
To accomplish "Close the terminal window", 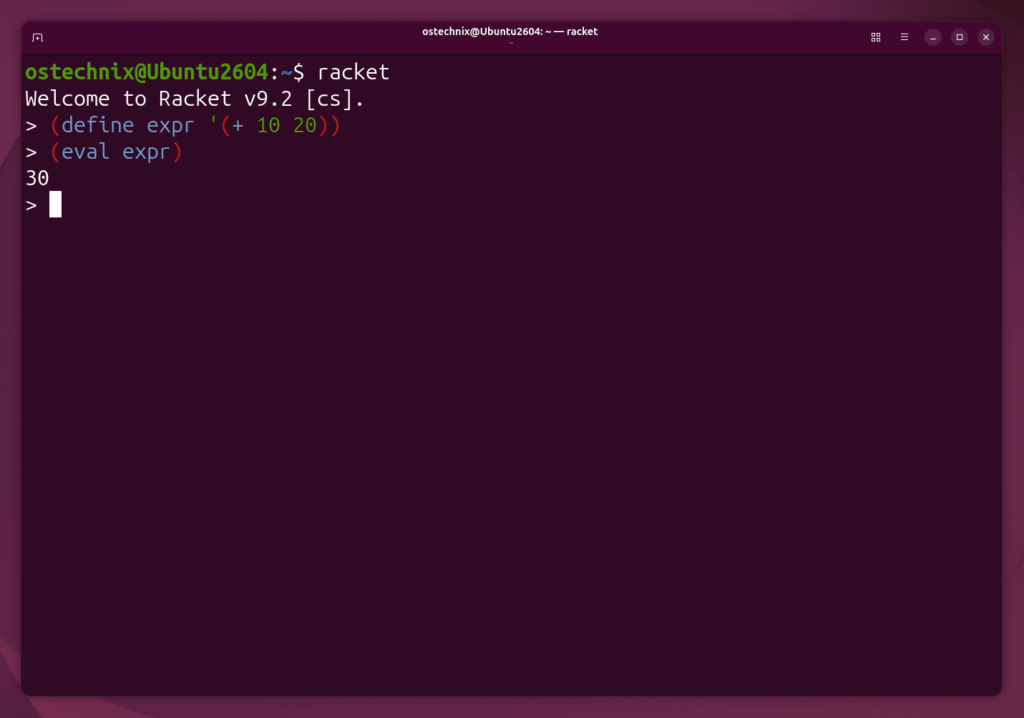I will tap(985, 37).
